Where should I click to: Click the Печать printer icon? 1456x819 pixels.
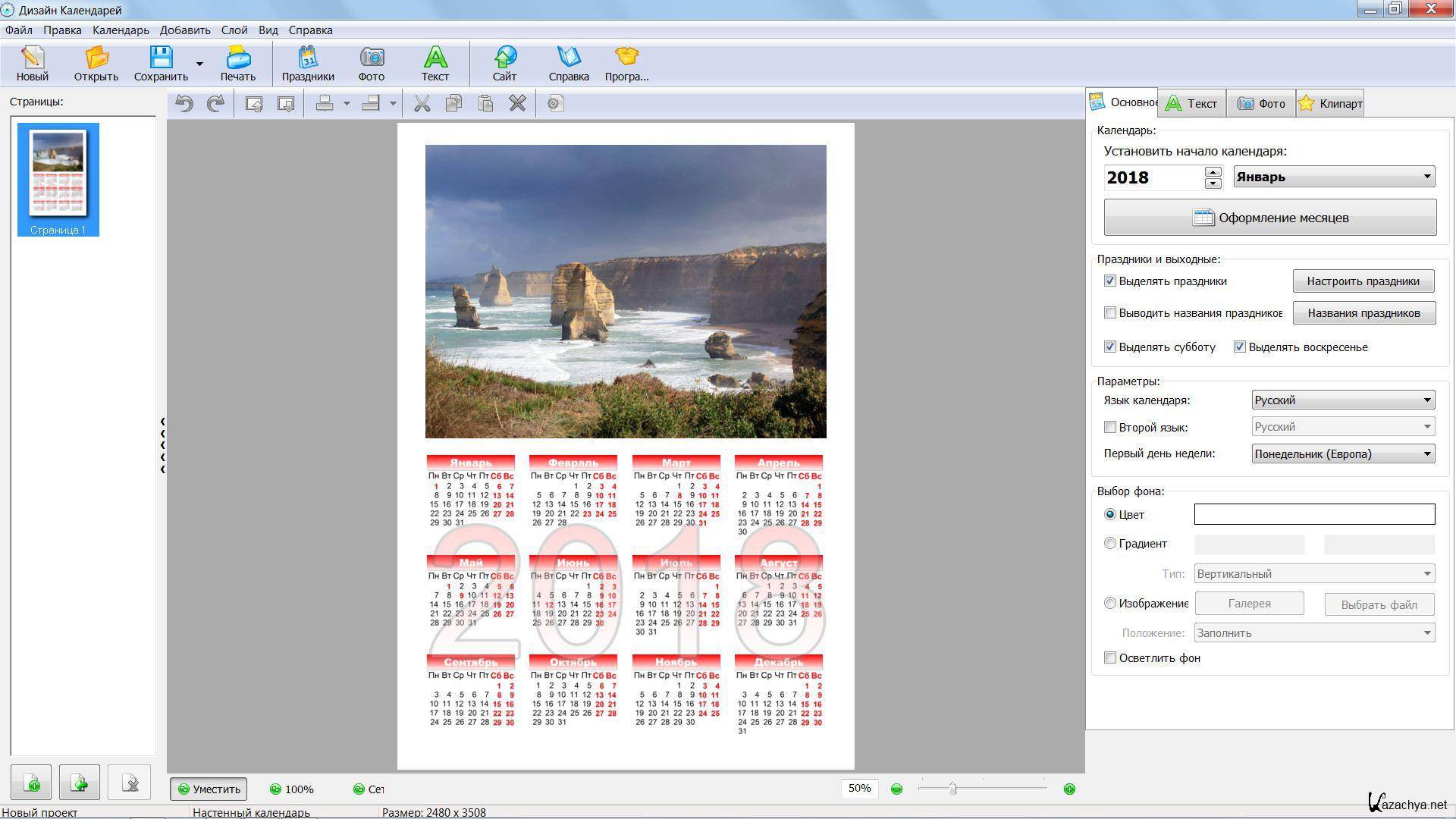point(237,63)
